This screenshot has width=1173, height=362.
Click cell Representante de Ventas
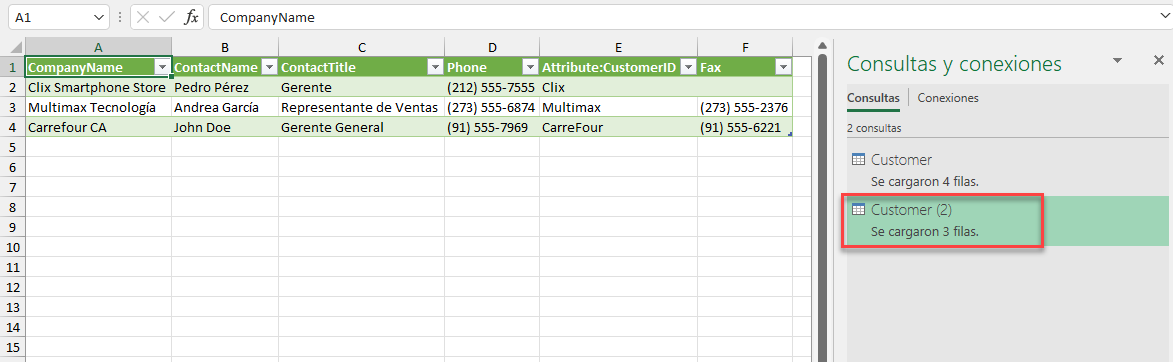point(361,107)
